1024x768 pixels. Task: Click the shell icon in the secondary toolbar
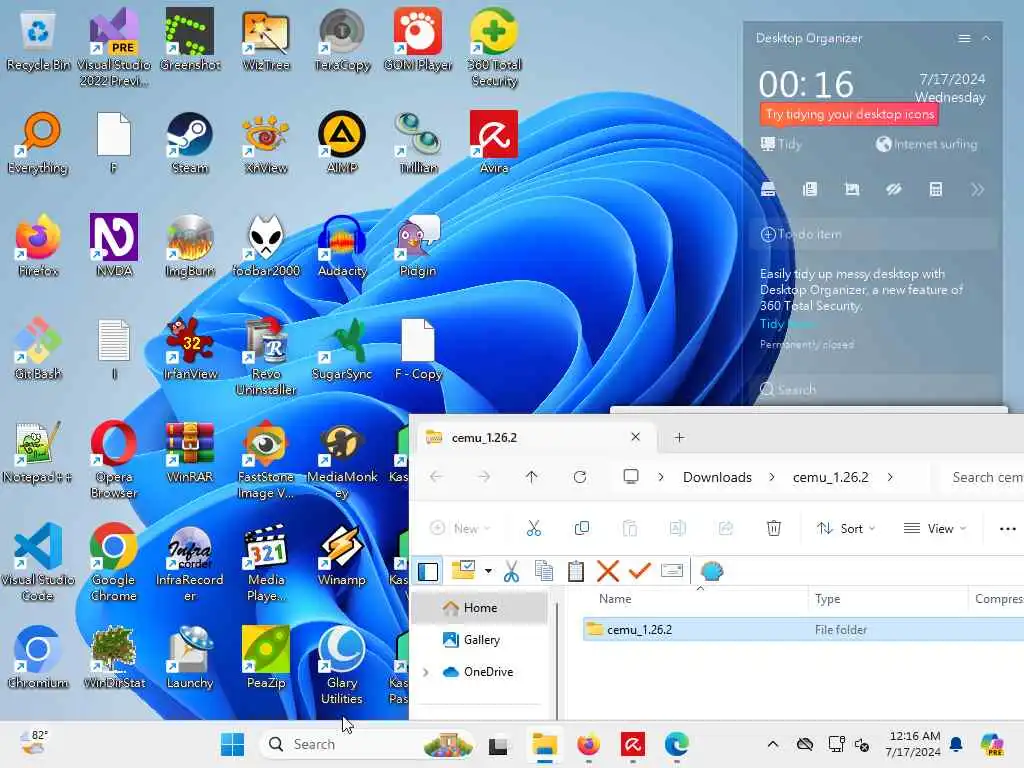711,571
